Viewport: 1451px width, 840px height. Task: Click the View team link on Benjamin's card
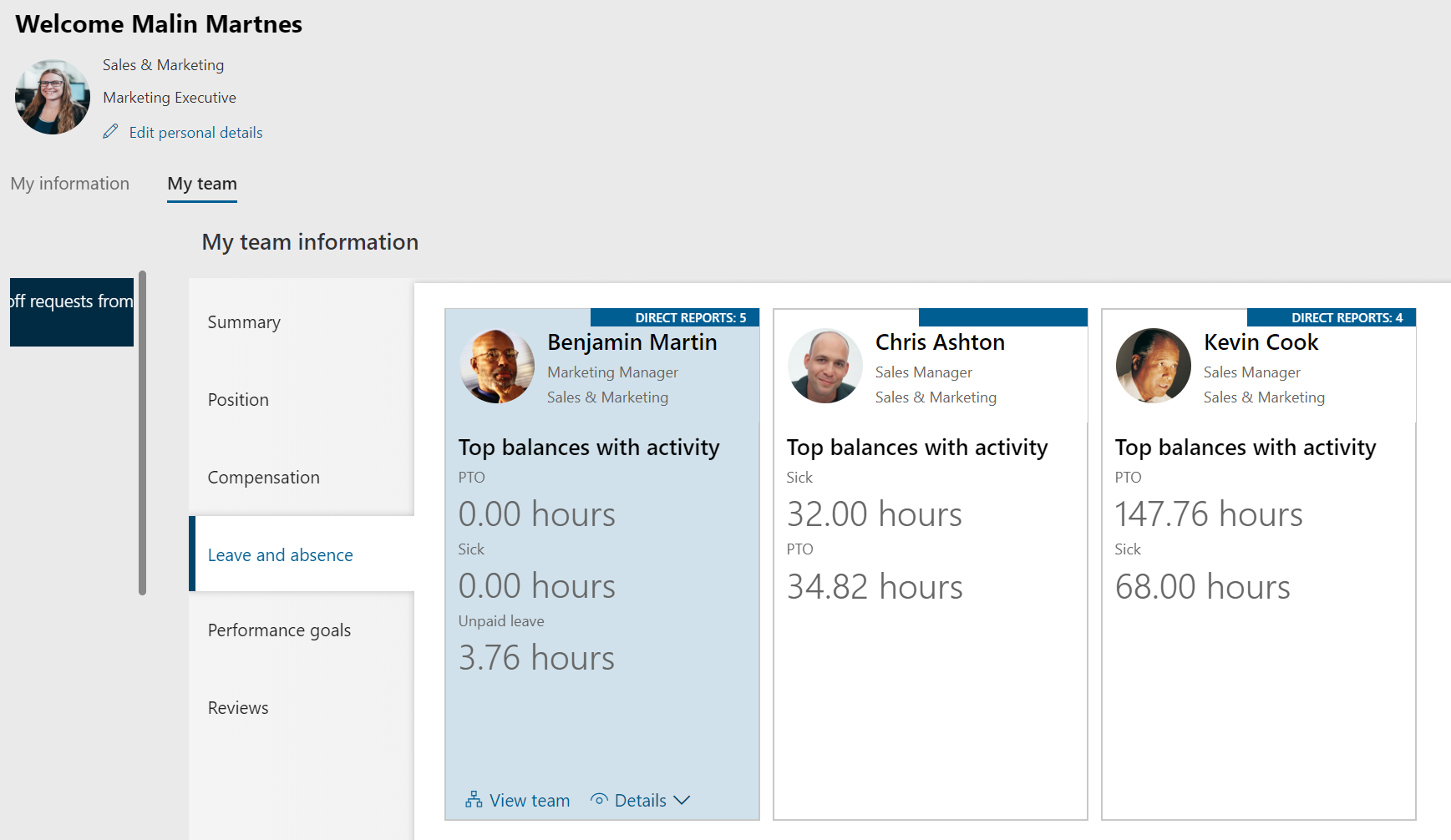[x=530, y=800]
